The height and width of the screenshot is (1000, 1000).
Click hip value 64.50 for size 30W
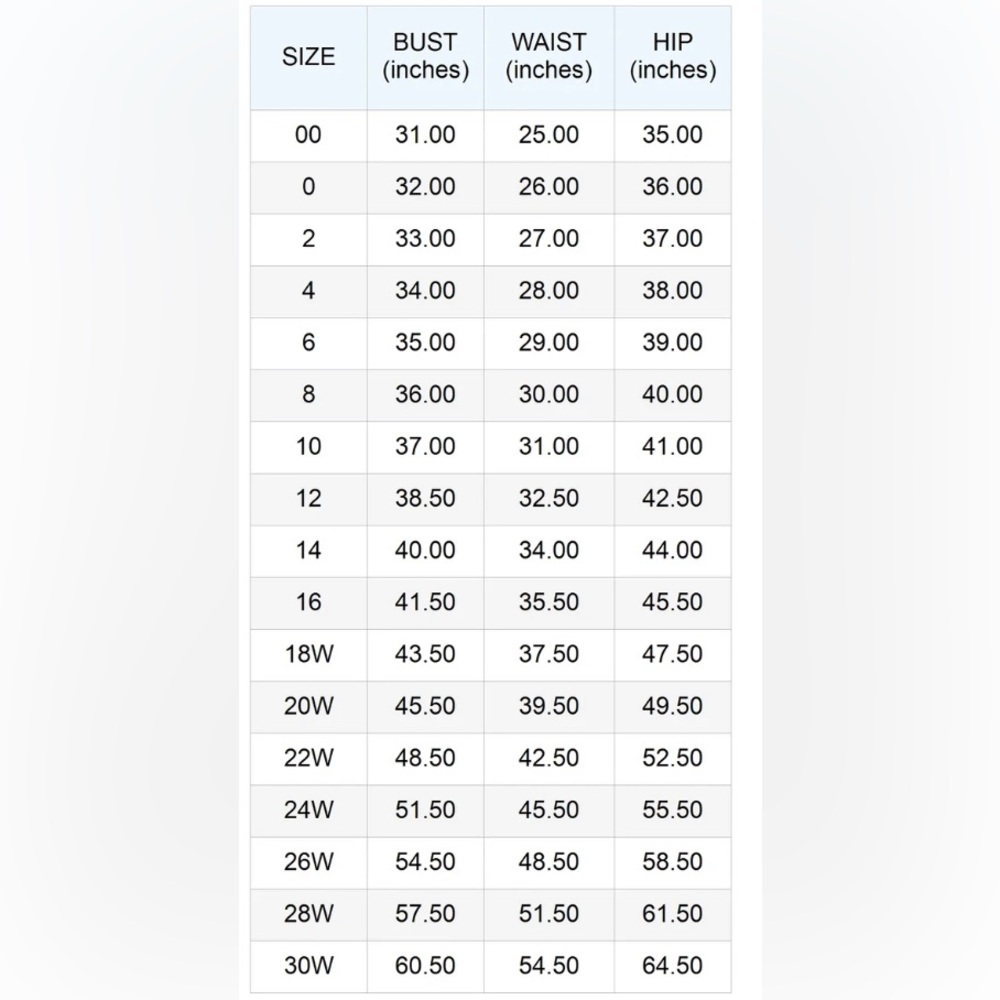click(x=672, y=966)
